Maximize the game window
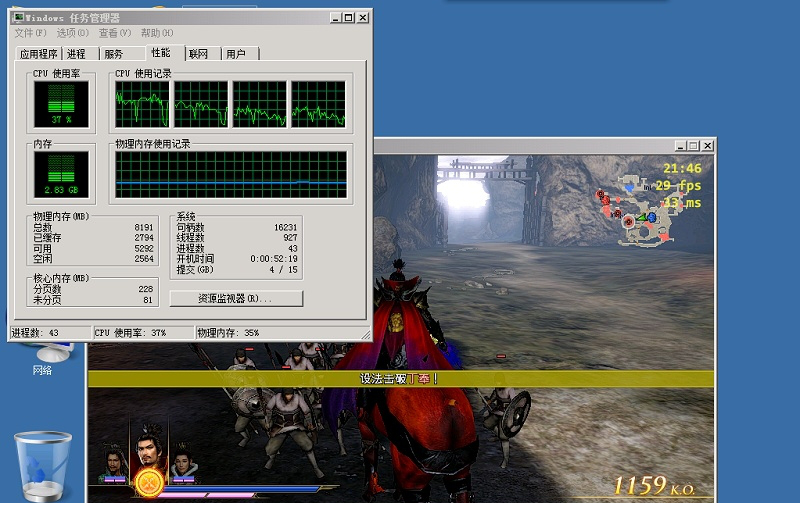 693,146
